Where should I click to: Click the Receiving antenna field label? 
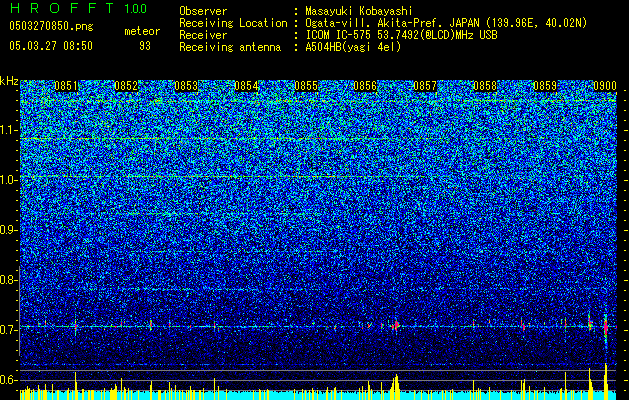pyautogui.click(x=230, y=47)
